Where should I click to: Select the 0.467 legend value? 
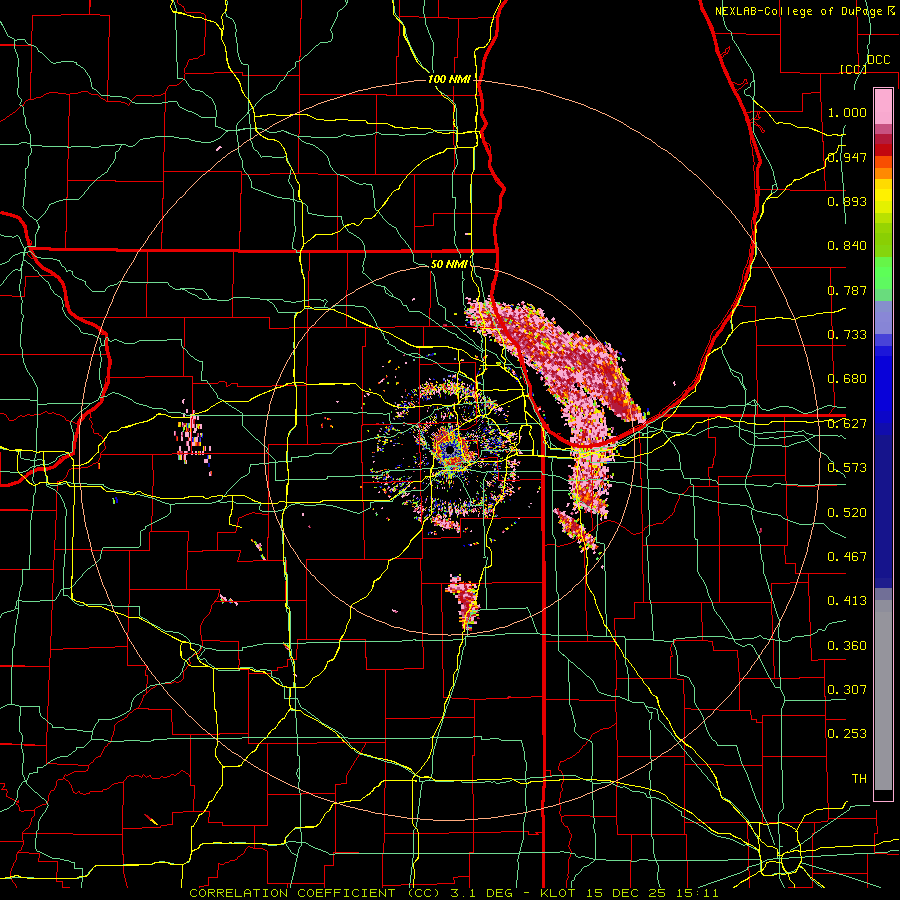click(x=847, y=557)
